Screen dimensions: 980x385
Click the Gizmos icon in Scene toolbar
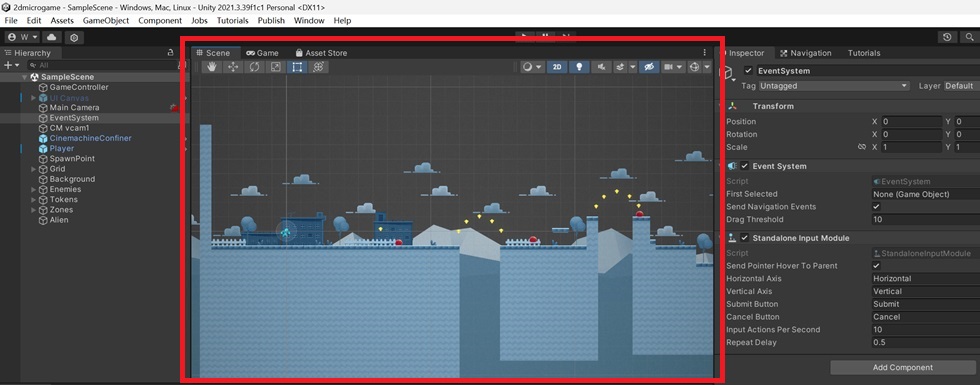tap(694, 67)
